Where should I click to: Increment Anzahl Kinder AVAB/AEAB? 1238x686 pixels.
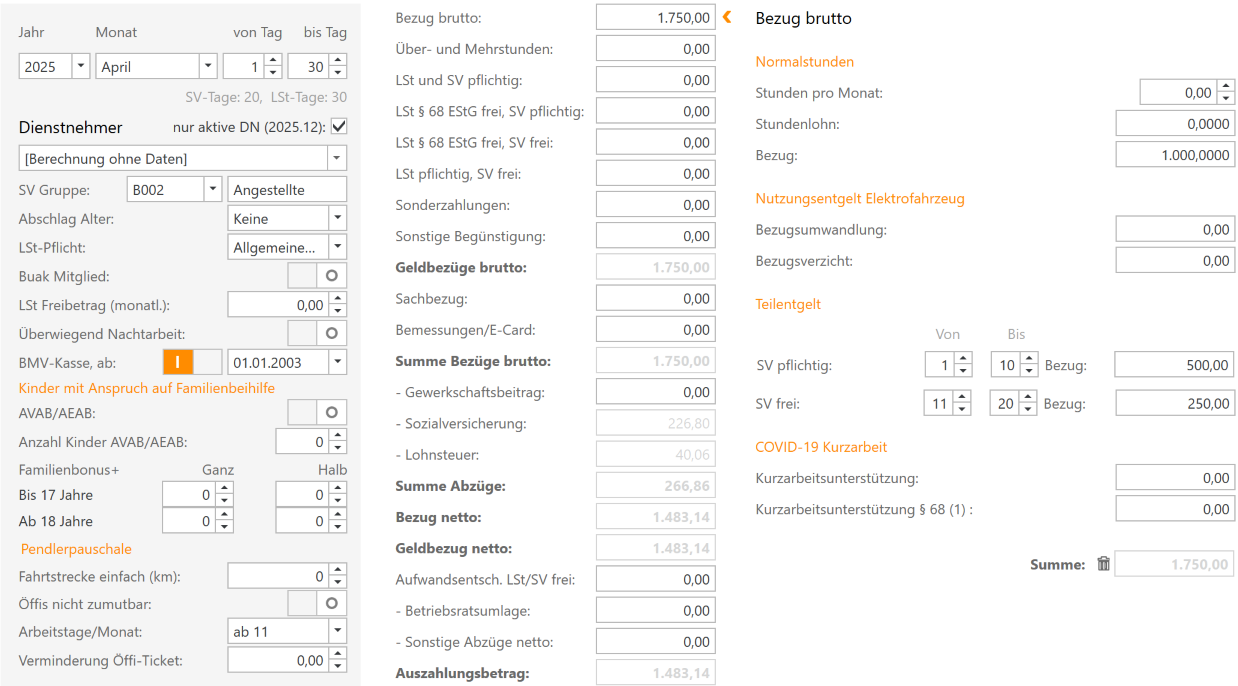point(338,437)
